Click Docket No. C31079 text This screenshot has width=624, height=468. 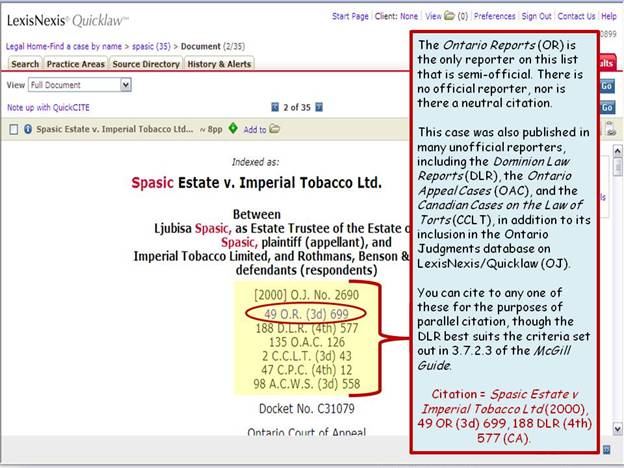pos(306,409)
